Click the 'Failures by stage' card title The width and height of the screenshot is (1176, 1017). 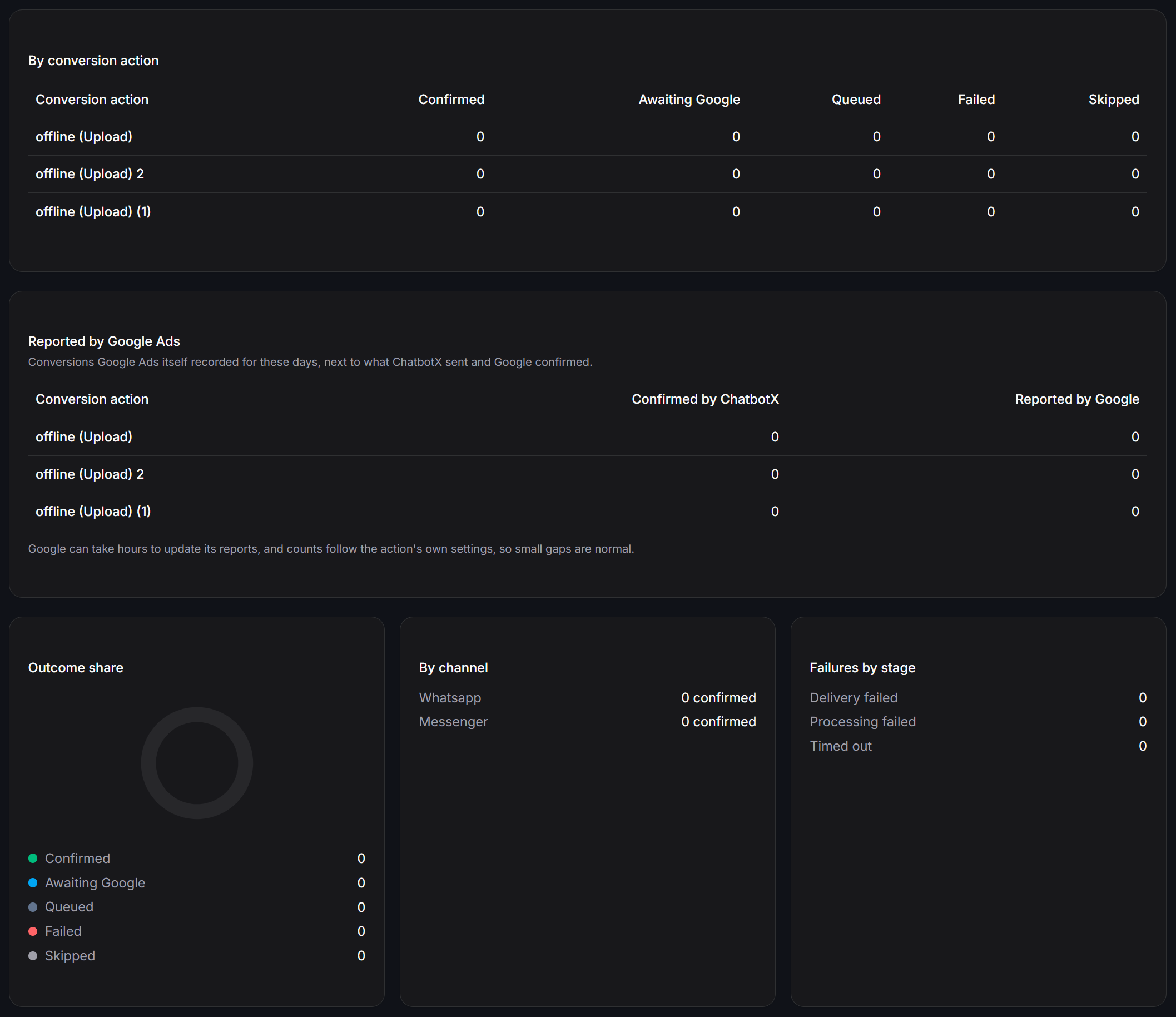point(862,667)
